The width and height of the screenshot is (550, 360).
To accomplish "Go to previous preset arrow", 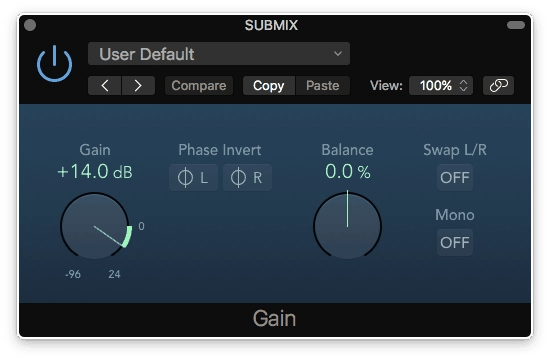I will click(x=105, y=85).
